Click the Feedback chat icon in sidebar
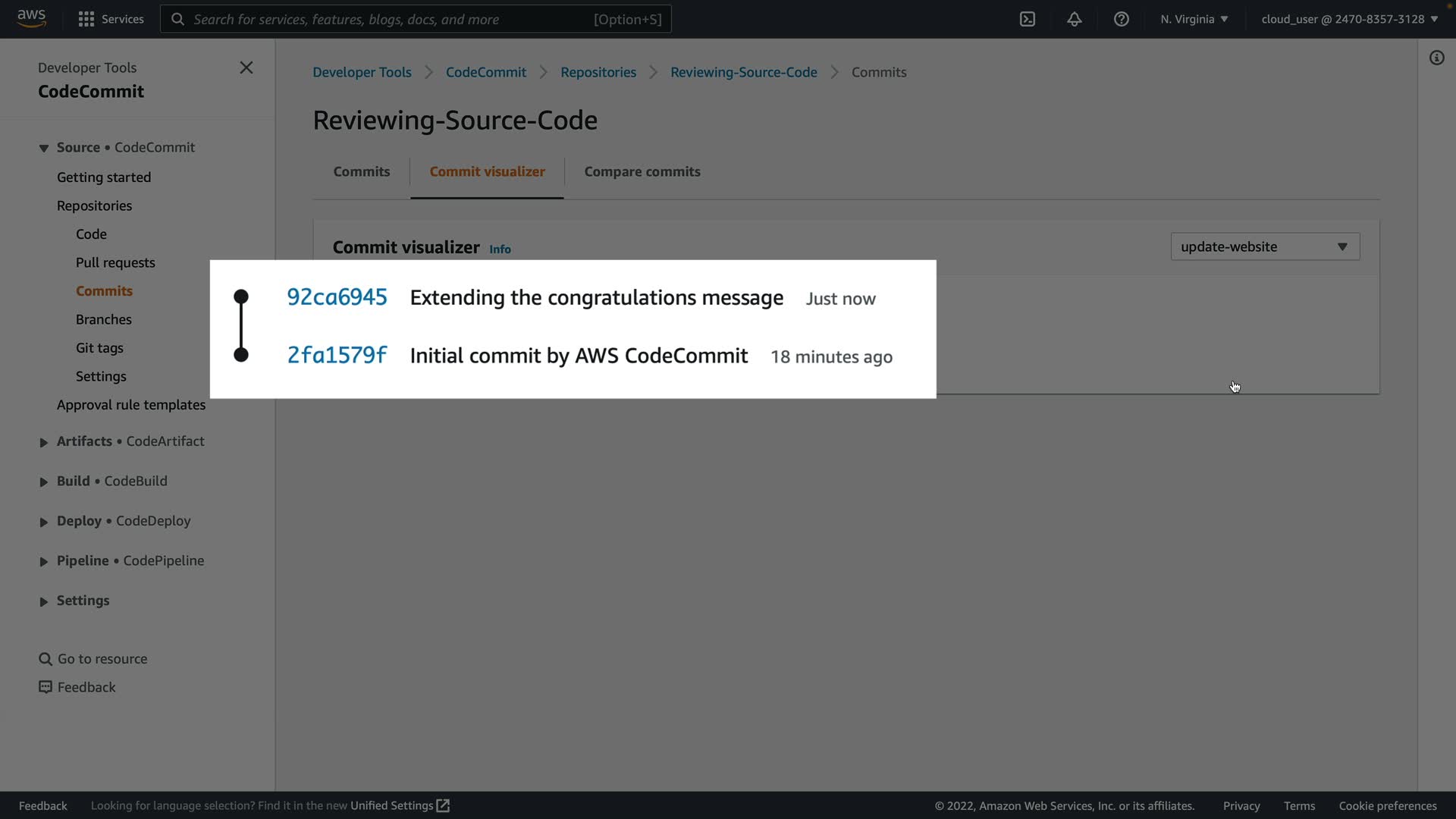Viewport: 1456px width, 819px height. click(x=45, y=687)
